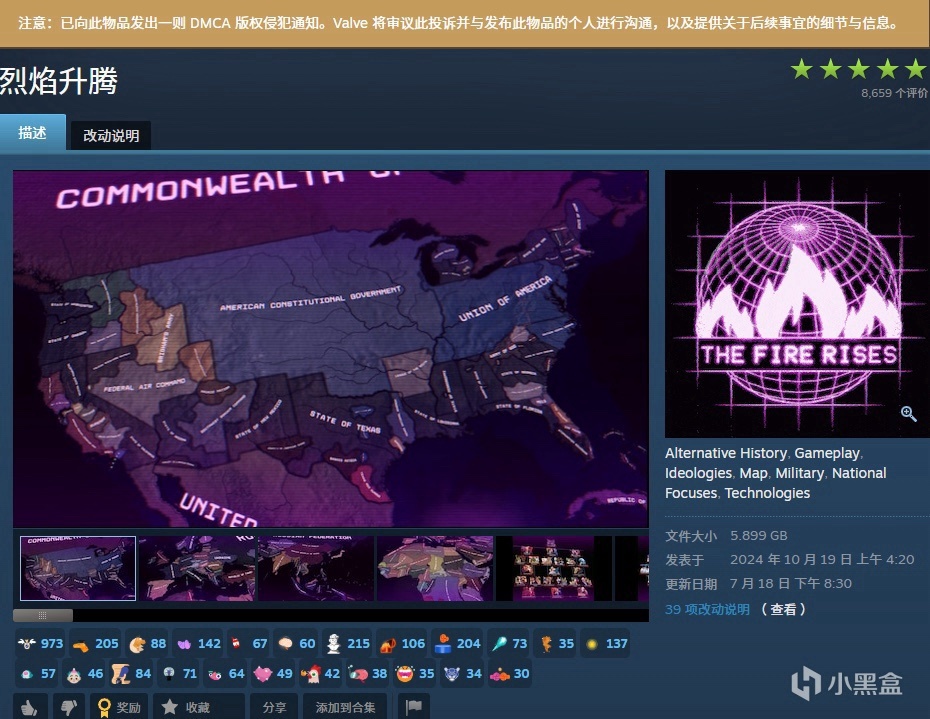Open the Map tag link
This screenshot has width=930, height=719.
coord(753,473)
